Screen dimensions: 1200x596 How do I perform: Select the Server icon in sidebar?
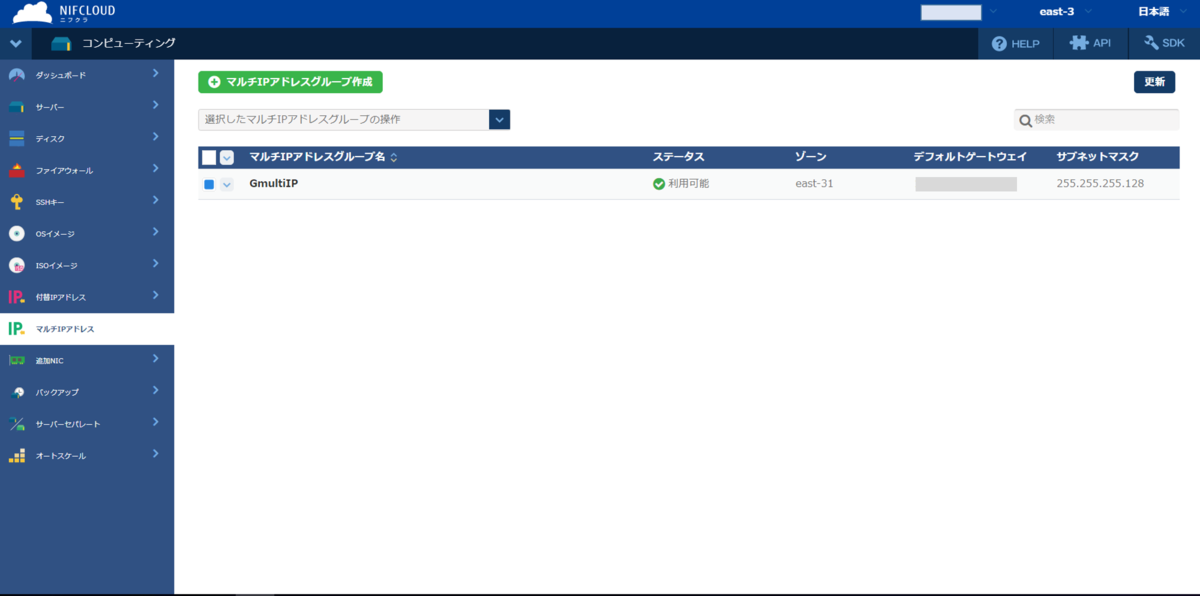[x=17, y=107]
